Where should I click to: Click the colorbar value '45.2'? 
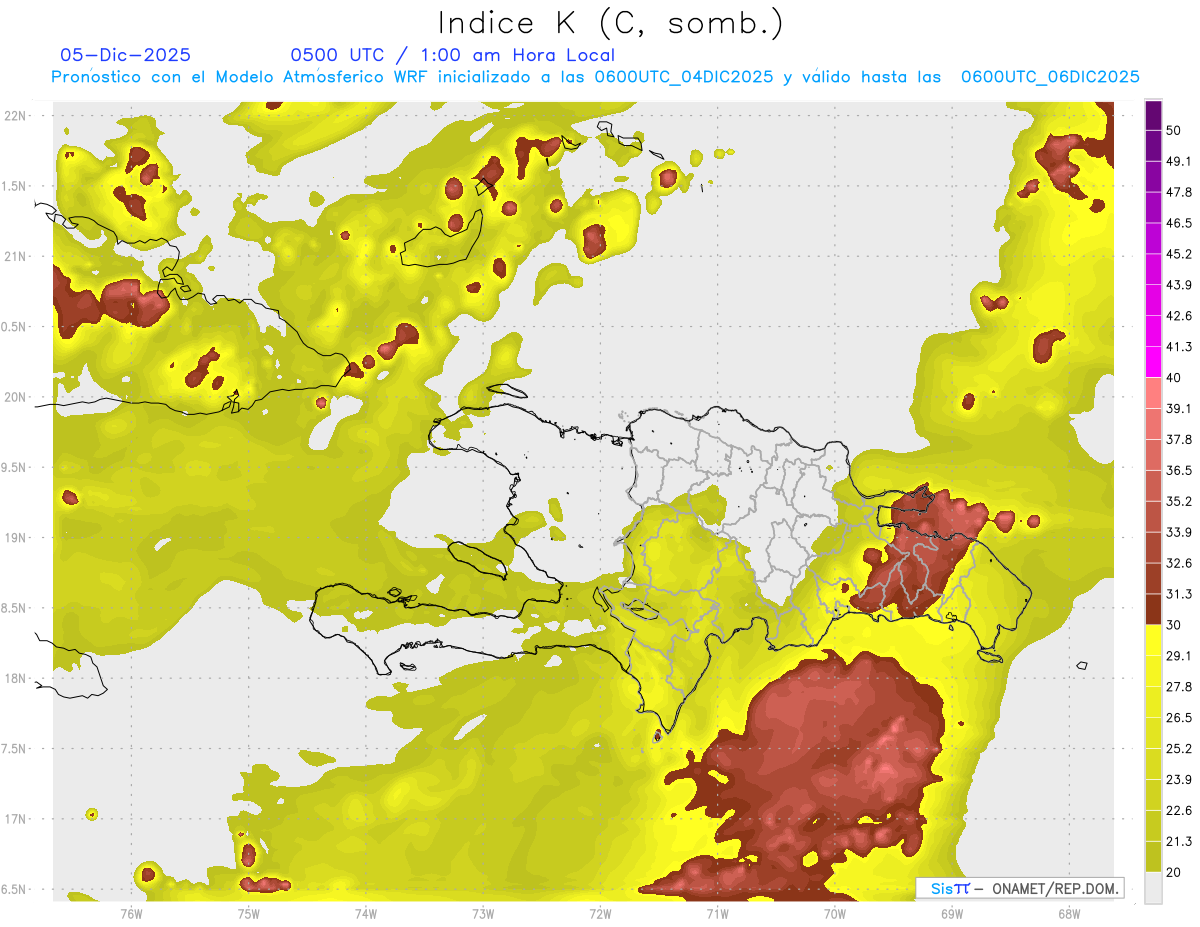(x=1179, y=254)
